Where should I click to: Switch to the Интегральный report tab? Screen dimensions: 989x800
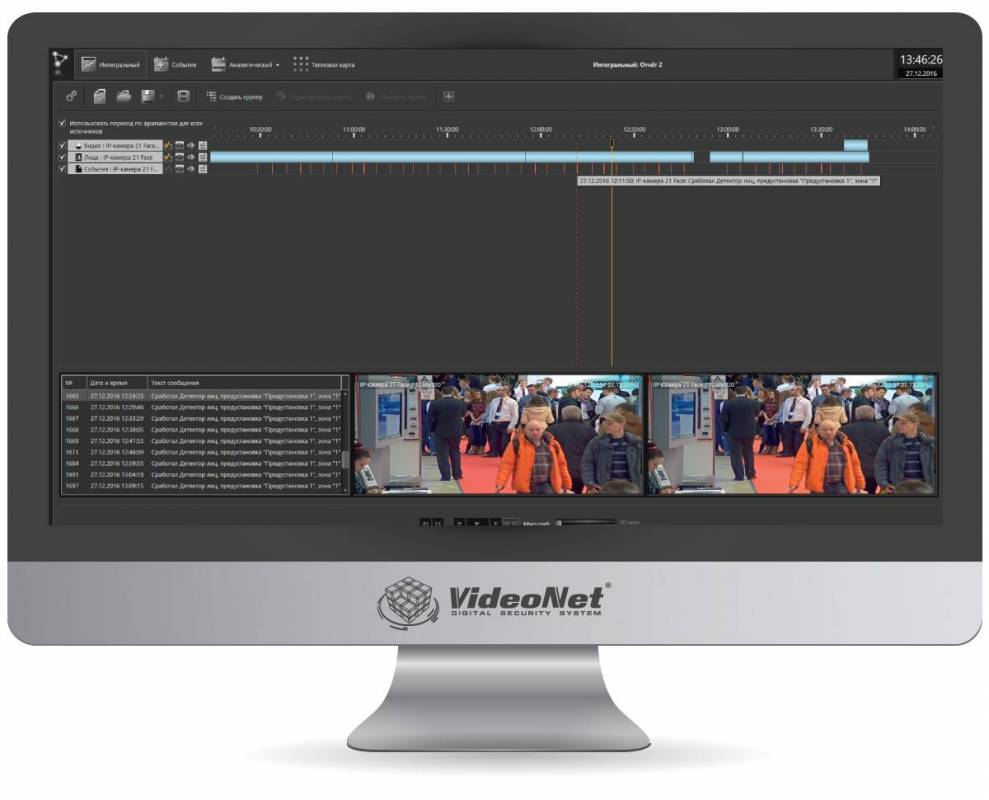tap(111, 64)
